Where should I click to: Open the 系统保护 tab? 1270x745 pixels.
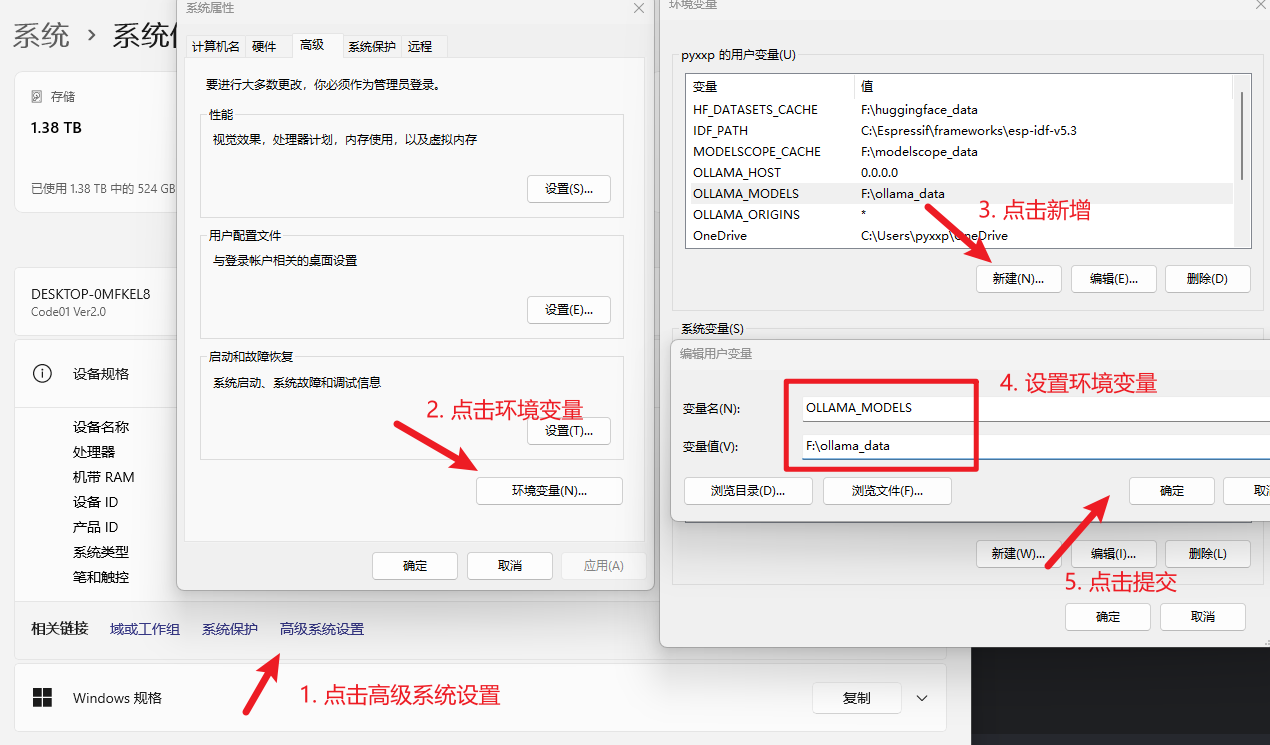pos(372,46)
